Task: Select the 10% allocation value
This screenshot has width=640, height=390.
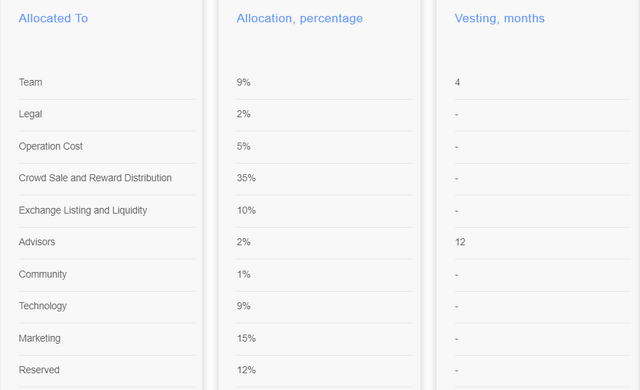Action: pyautogui.click(x=246, y=211)
